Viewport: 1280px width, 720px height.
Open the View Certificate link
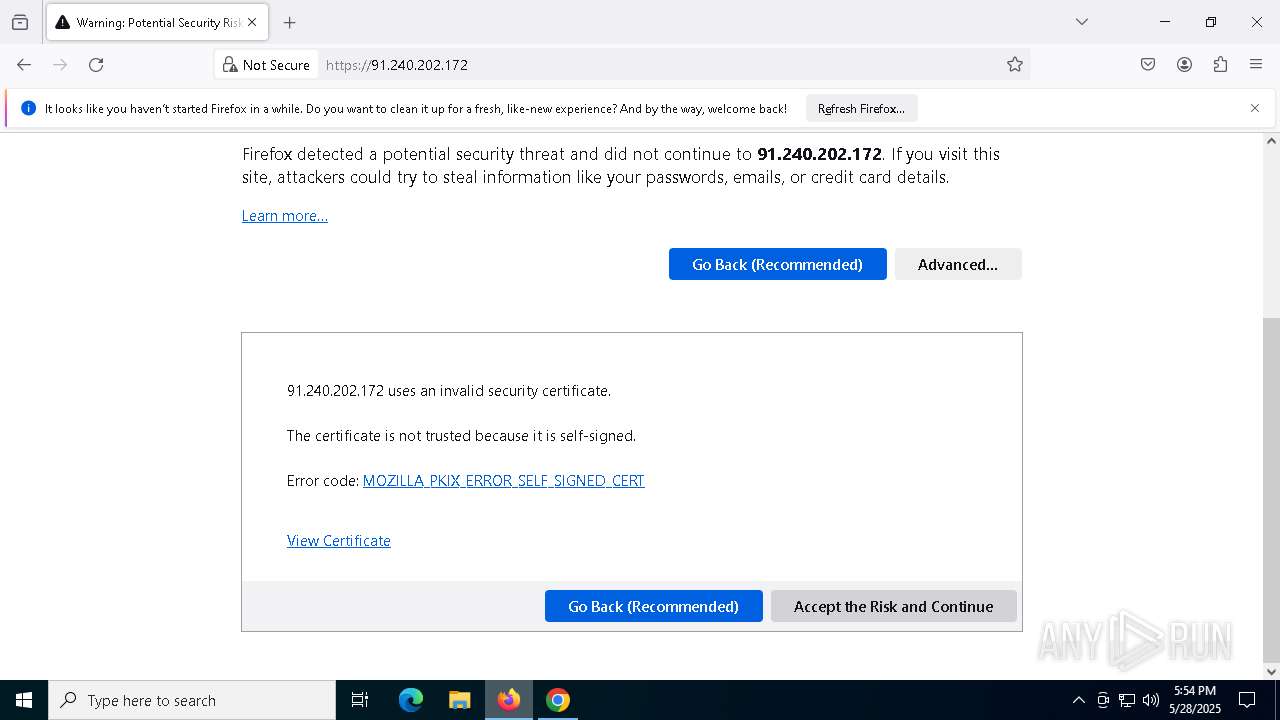[x=338, y=541]
